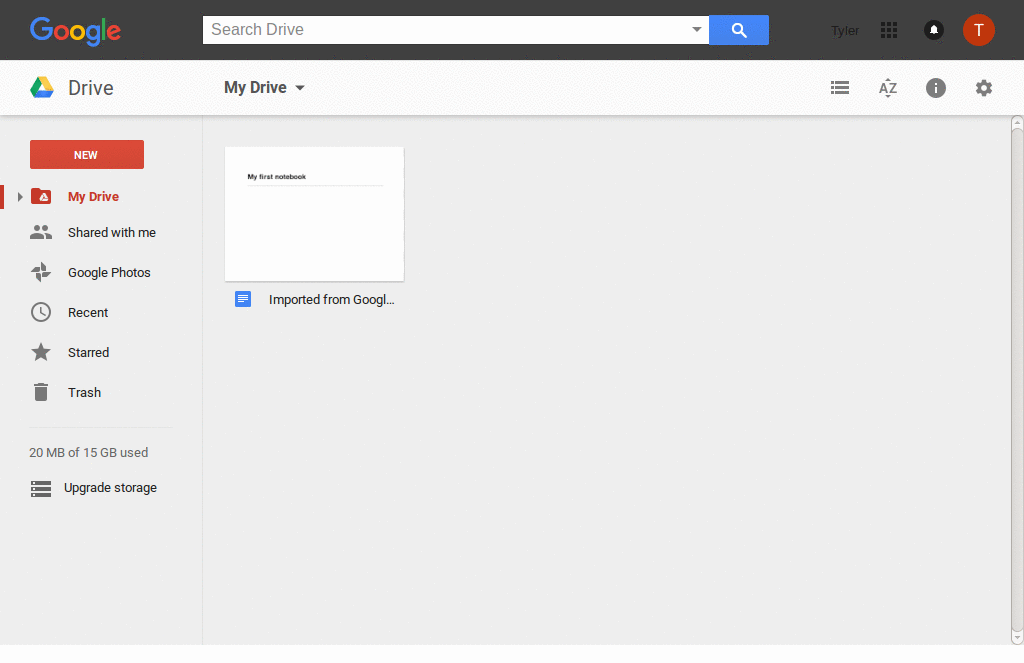Click the Upgrade storage link
Screen dimensions: 1024x663
110,488
